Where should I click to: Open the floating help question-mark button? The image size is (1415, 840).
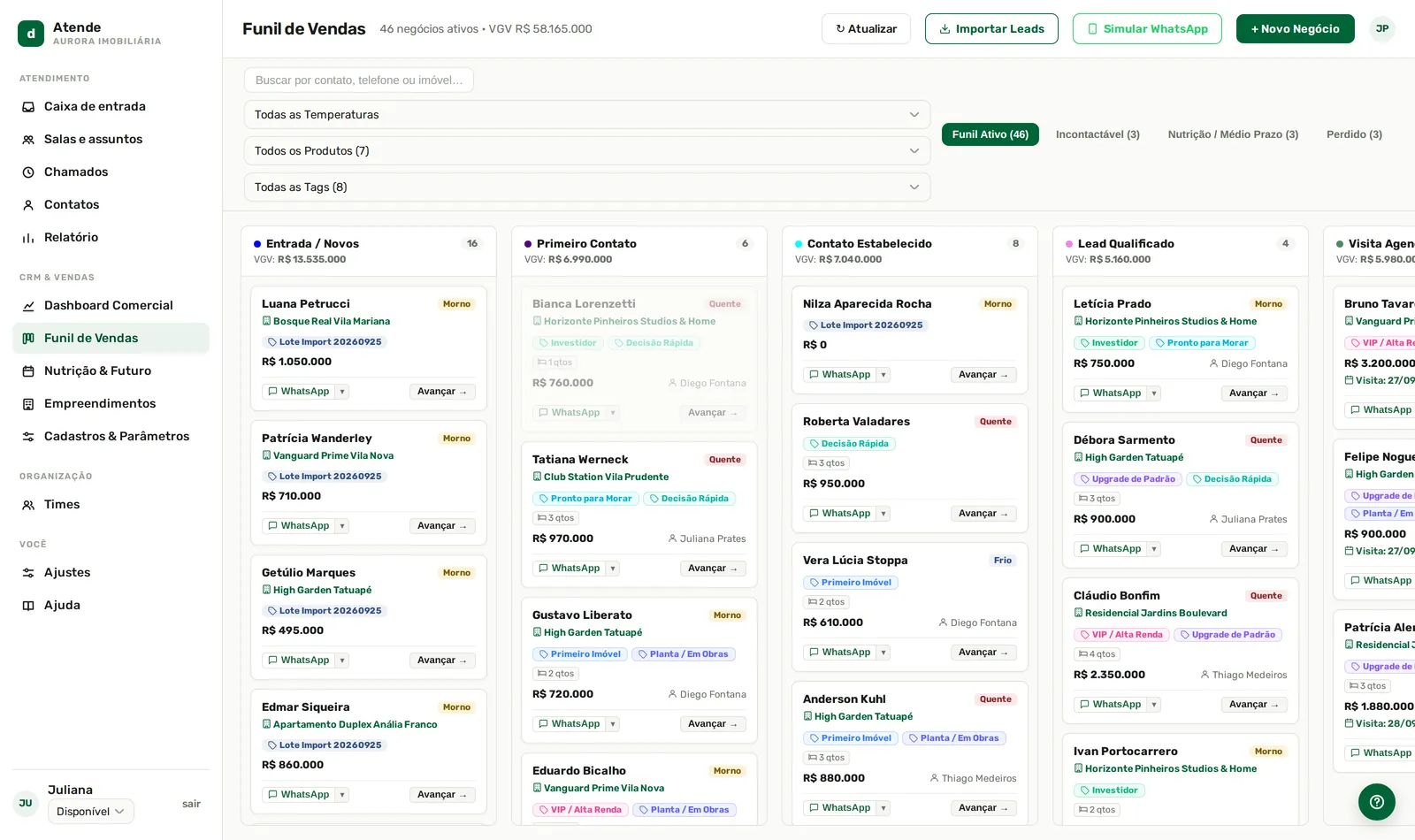pos(1377,802)
